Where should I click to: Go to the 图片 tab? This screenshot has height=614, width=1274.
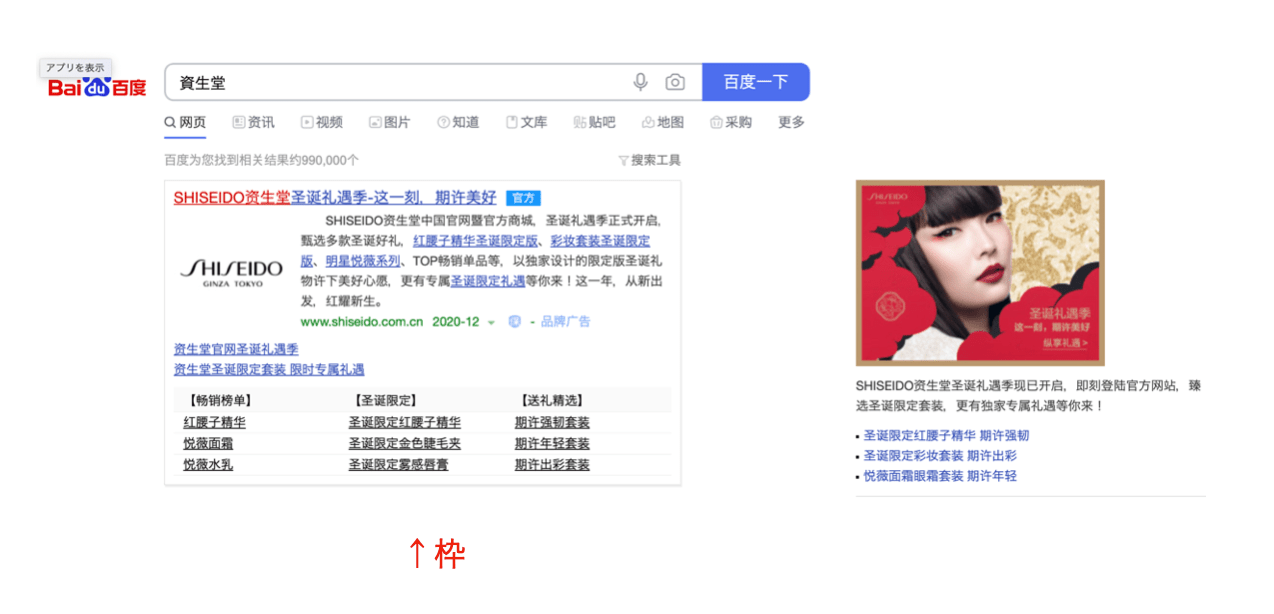coord(389,122)
